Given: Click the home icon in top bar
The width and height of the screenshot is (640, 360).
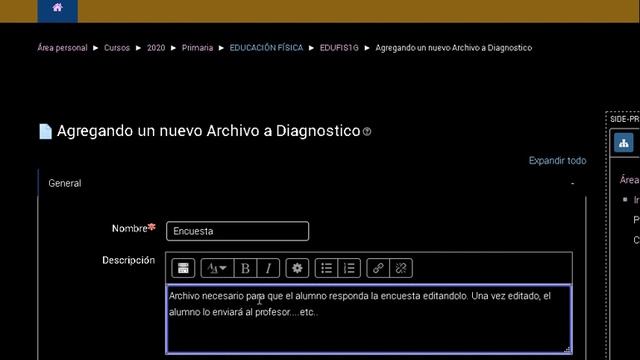Looking at the screenshot, I should tap(58, 8).
